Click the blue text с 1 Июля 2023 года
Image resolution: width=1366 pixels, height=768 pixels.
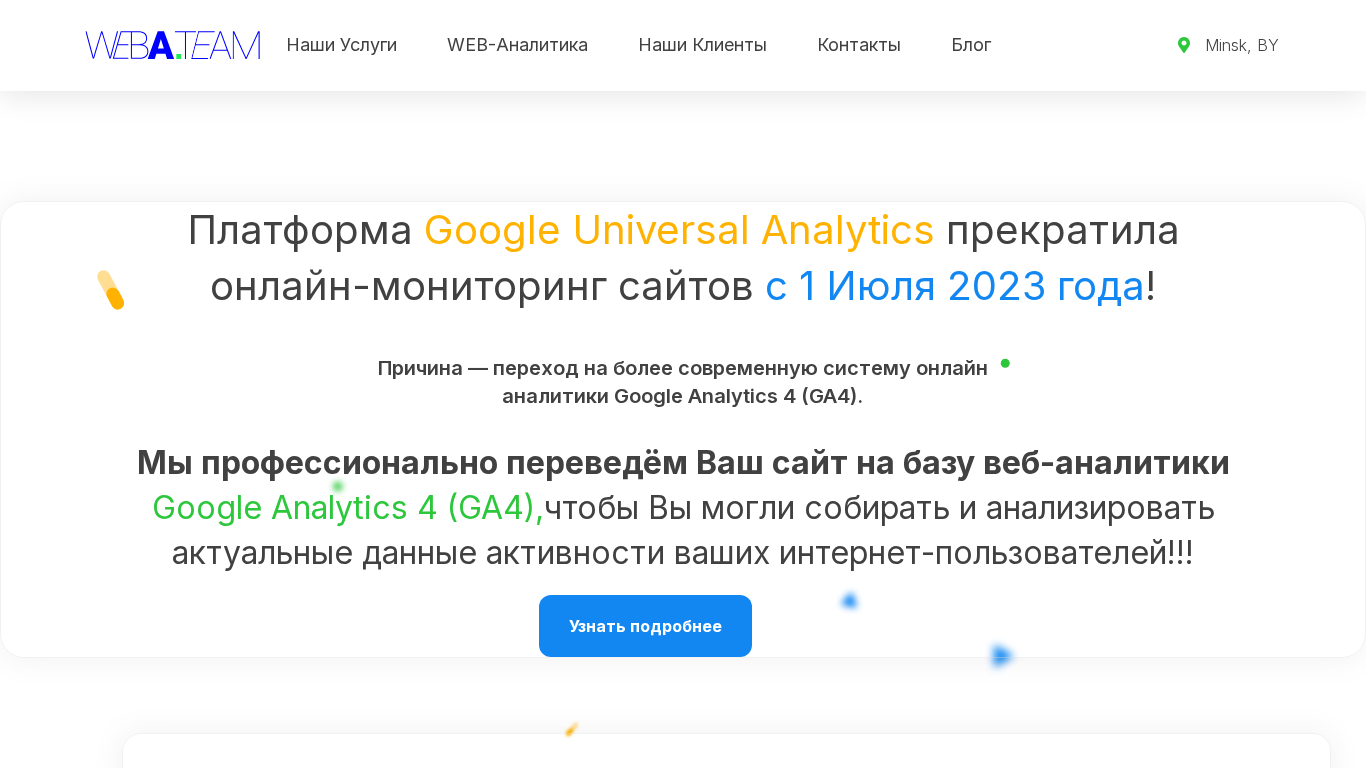coord(954,286)
